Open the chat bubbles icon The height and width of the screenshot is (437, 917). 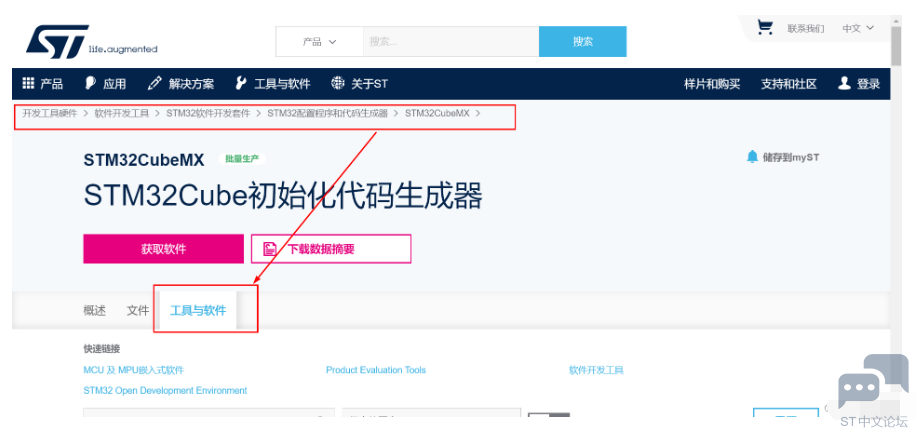pos(873,383)
